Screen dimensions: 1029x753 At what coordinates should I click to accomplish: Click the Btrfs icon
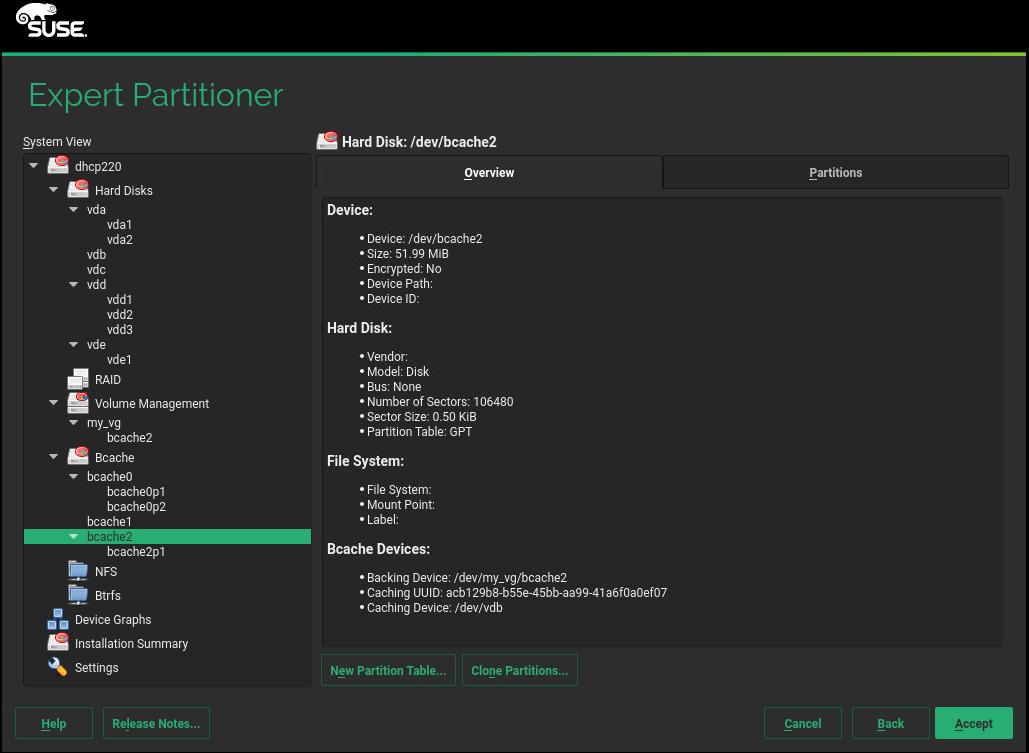coord(78,595)
